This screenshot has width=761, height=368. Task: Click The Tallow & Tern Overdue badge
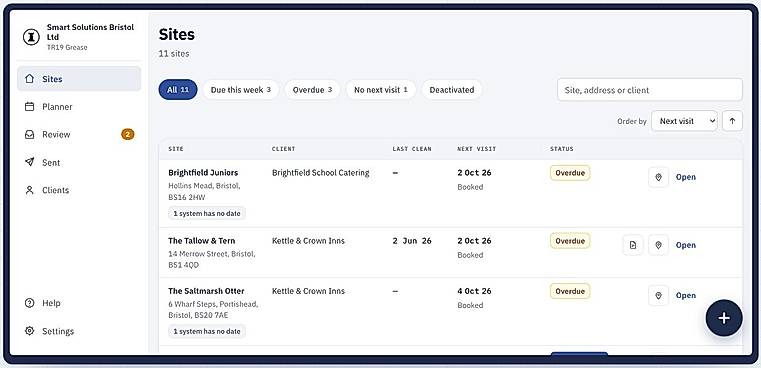click(x=570, y=241)
